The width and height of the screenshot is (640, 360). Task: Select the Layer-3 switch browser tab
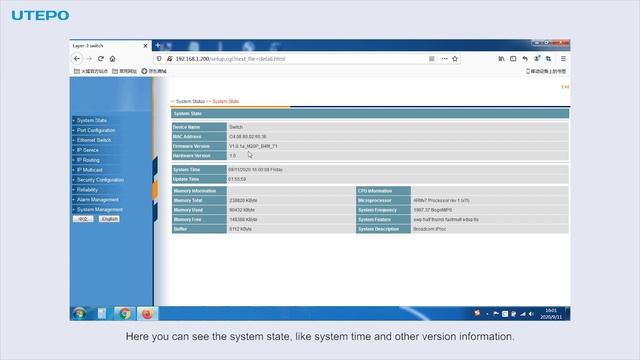point(110,46)
